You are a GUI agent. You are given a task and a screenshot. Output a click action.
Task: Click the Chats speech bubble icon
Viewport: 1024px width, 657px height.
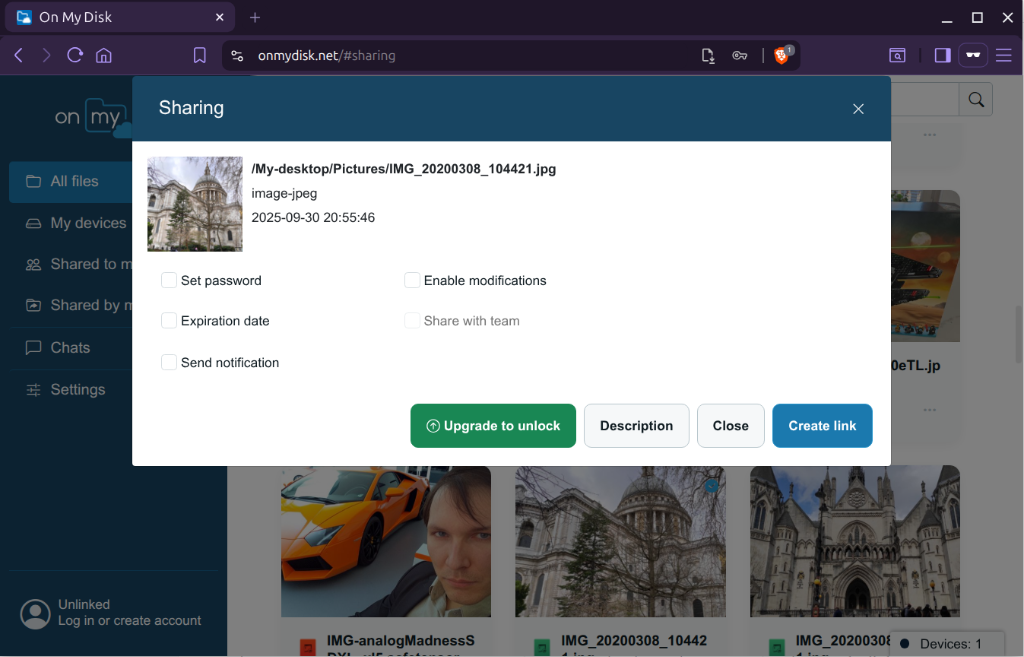(33, 348)
